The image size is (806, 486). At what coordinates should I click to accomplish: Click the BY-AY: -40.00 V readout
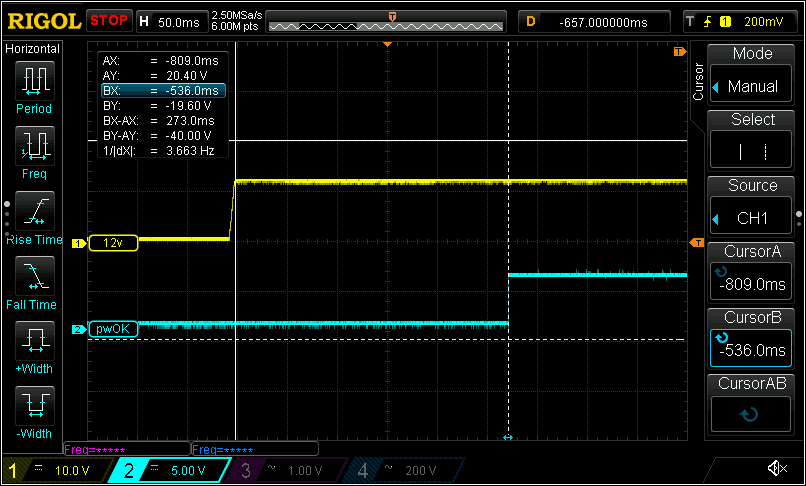click(157, 136)
